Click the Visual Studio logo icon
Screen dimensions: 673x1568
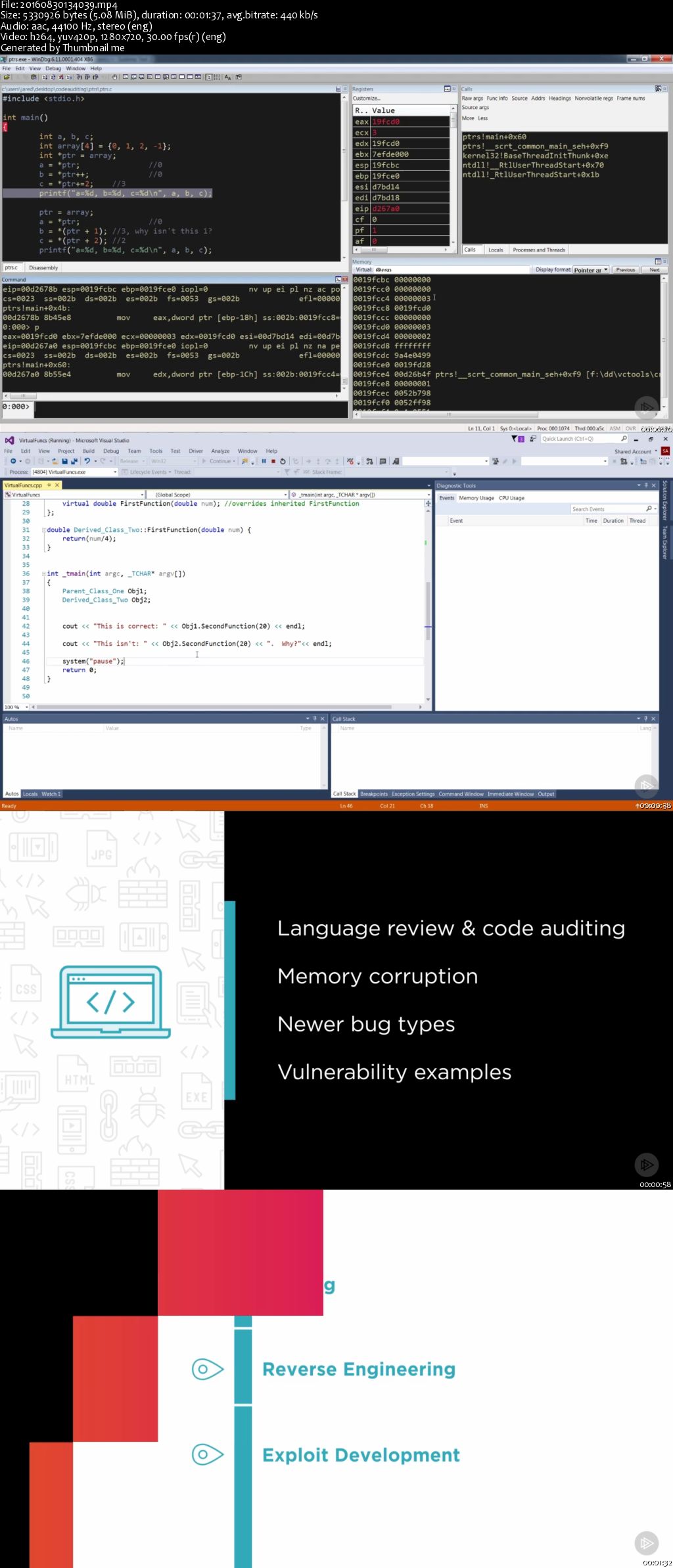point(9,440)
